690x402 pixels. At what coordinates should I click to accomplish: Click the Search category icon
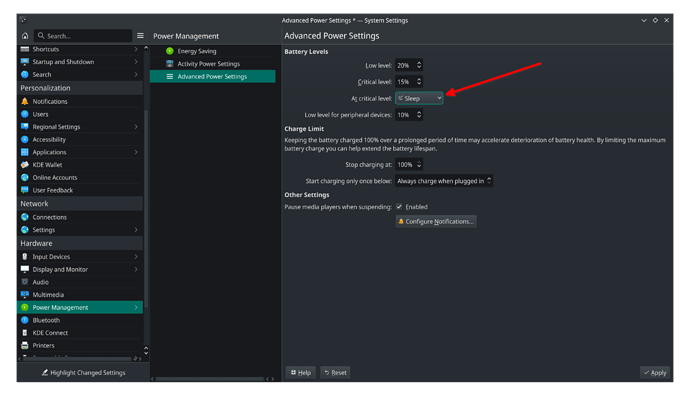tap(25, 75)
